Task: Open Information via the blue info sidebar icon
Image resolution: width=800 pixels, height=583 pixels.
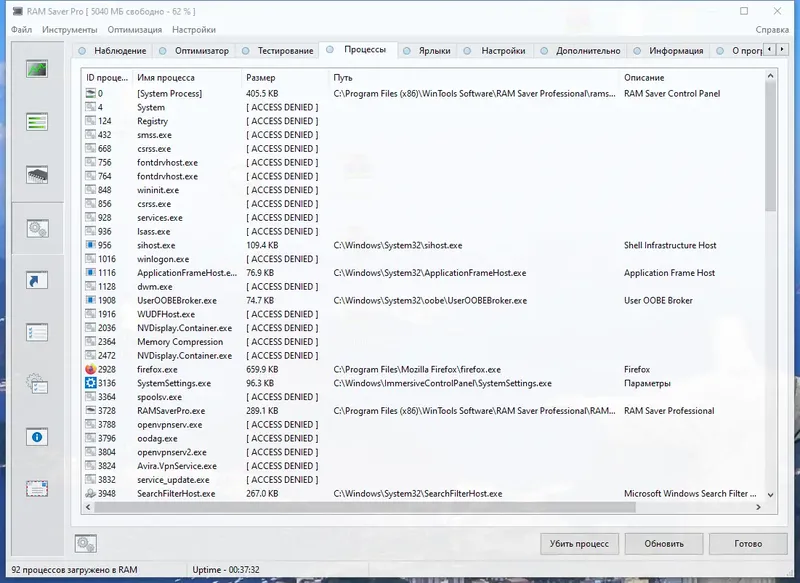Action: tap(37, 437)
